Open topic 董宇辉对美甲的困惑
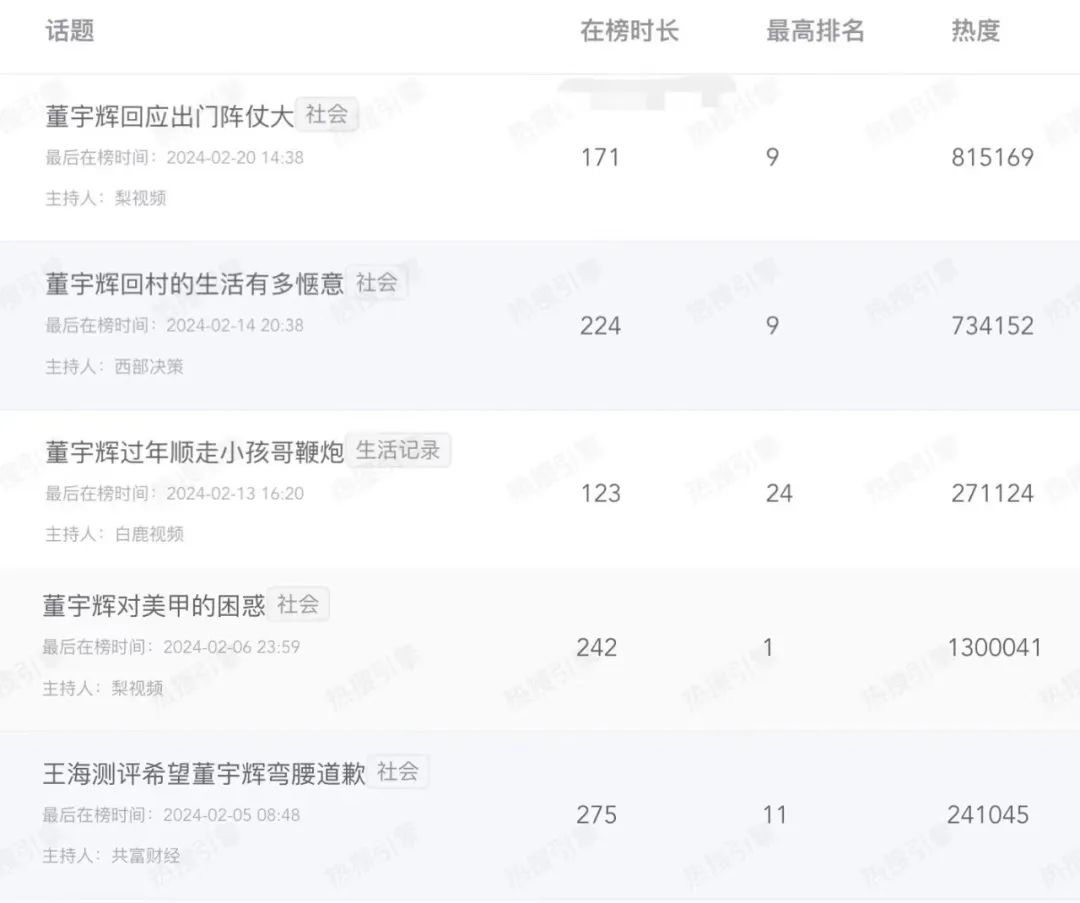The width and height of the screenshot is (1080, 903). [x=154, y=605]
